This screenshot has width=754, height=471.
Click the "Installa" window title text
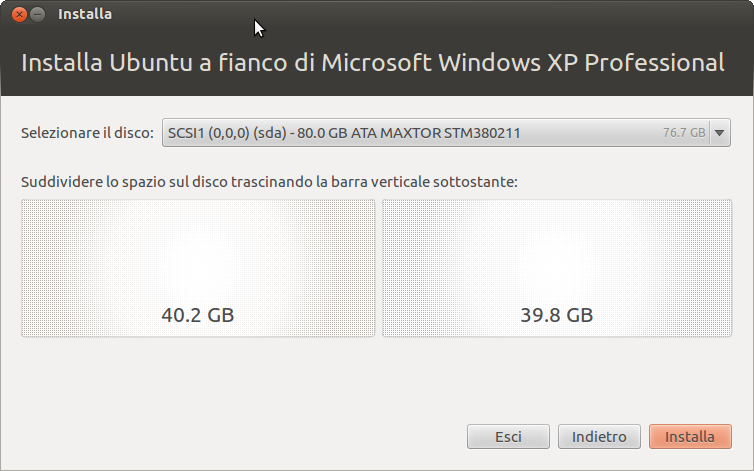[x=85, y=15]
